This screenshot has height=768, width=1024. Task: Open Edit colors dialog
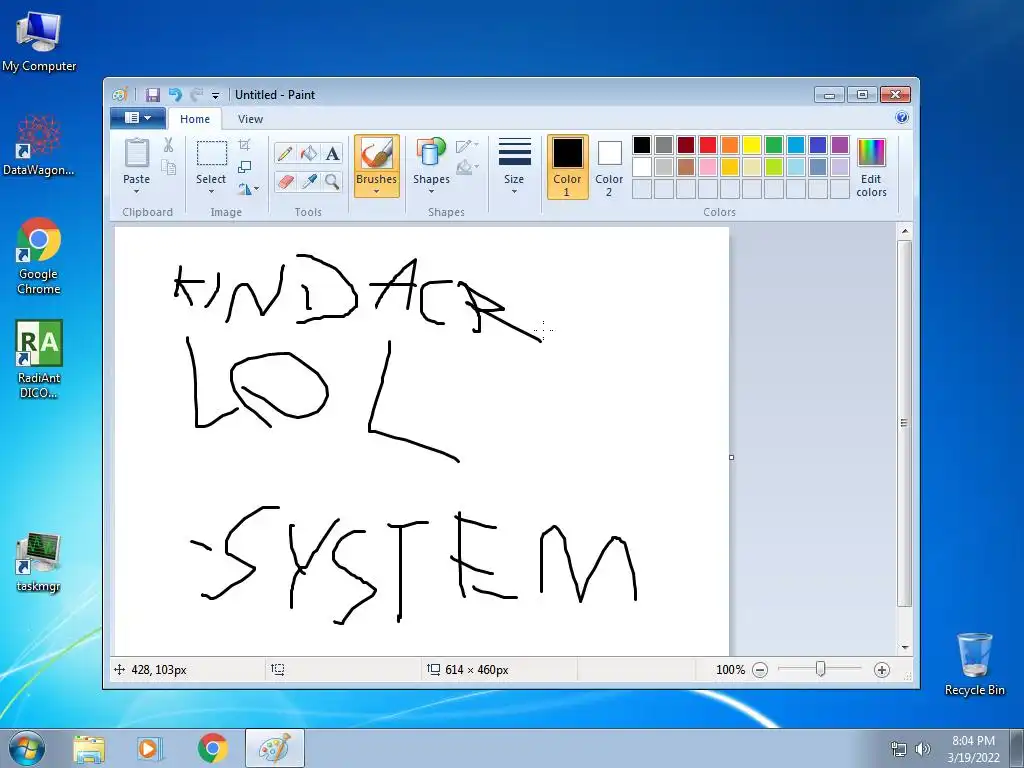tap(871, 168)
